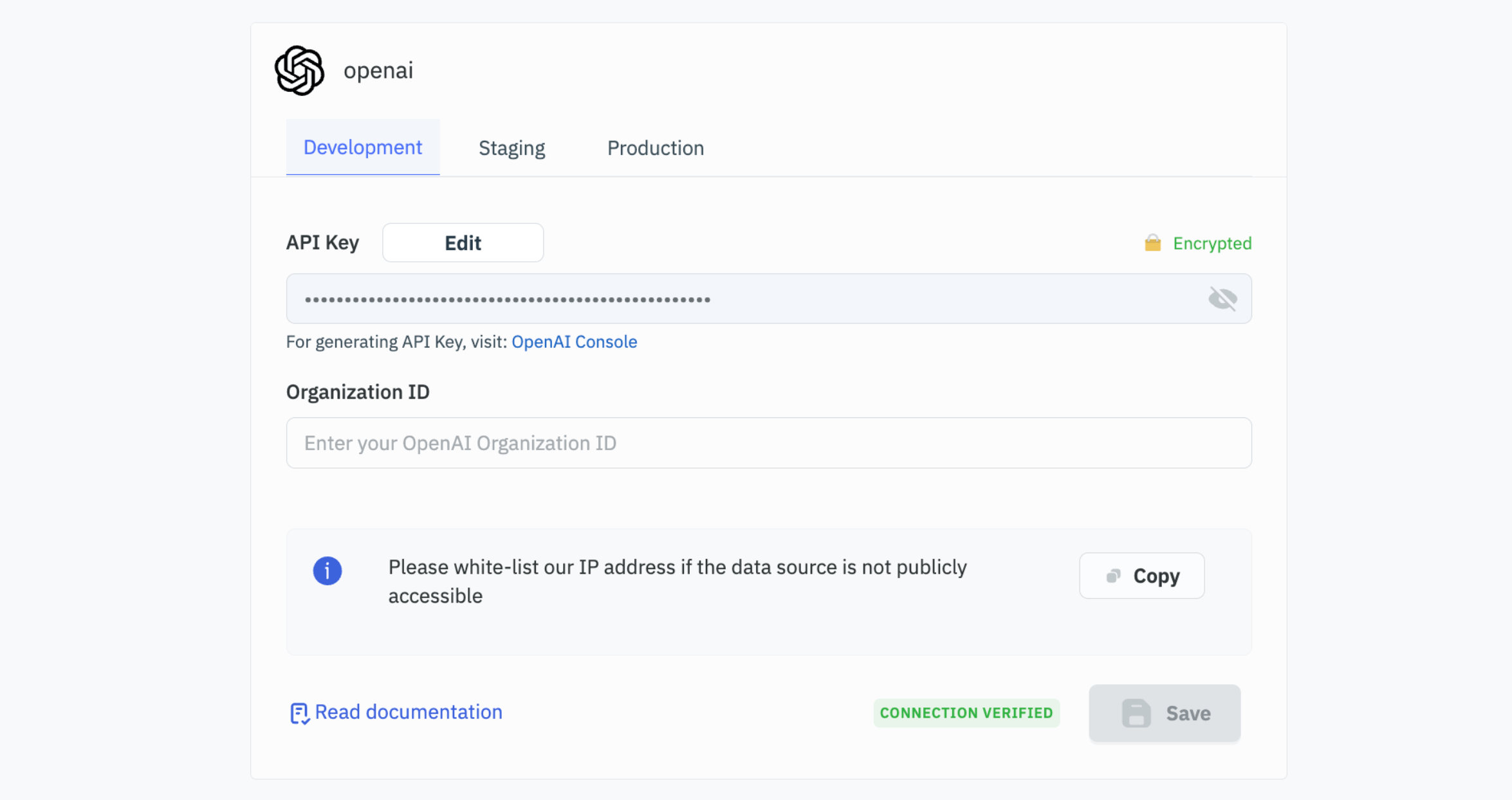Open the OpenAI Console link
Image resolution: width=1512 pixels, height=800 pixels.
[575, 341]
